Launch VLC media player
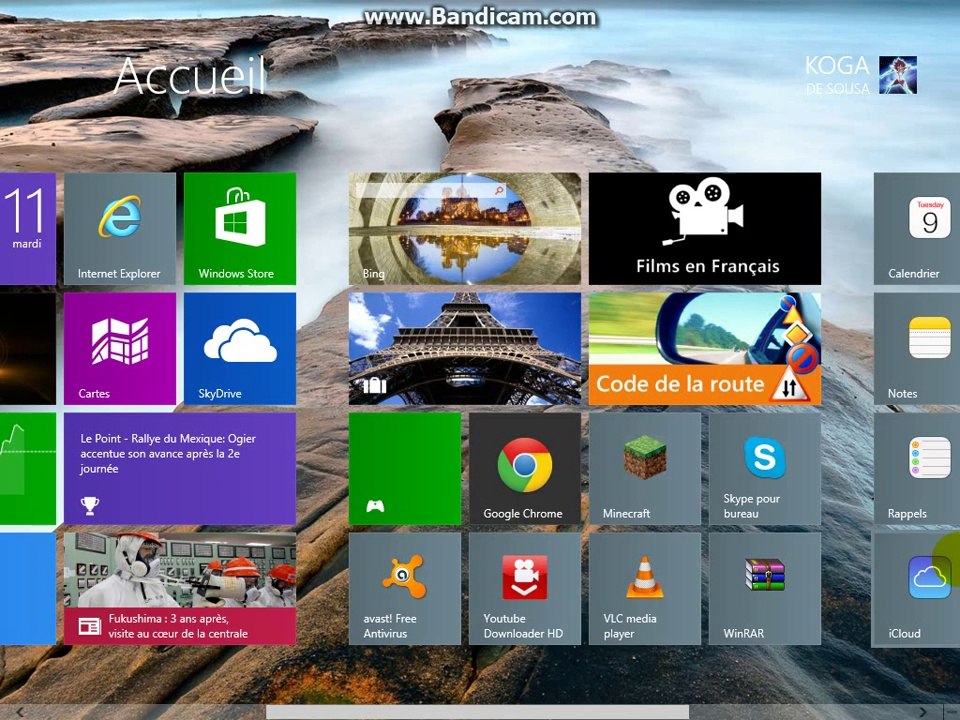 645,588
